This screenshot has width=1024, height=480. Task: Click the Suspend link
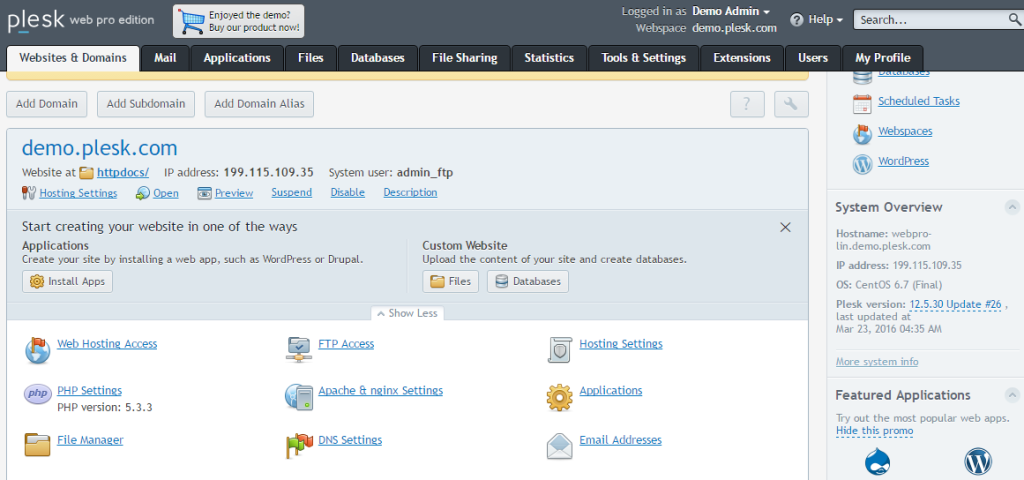point(292,193)
